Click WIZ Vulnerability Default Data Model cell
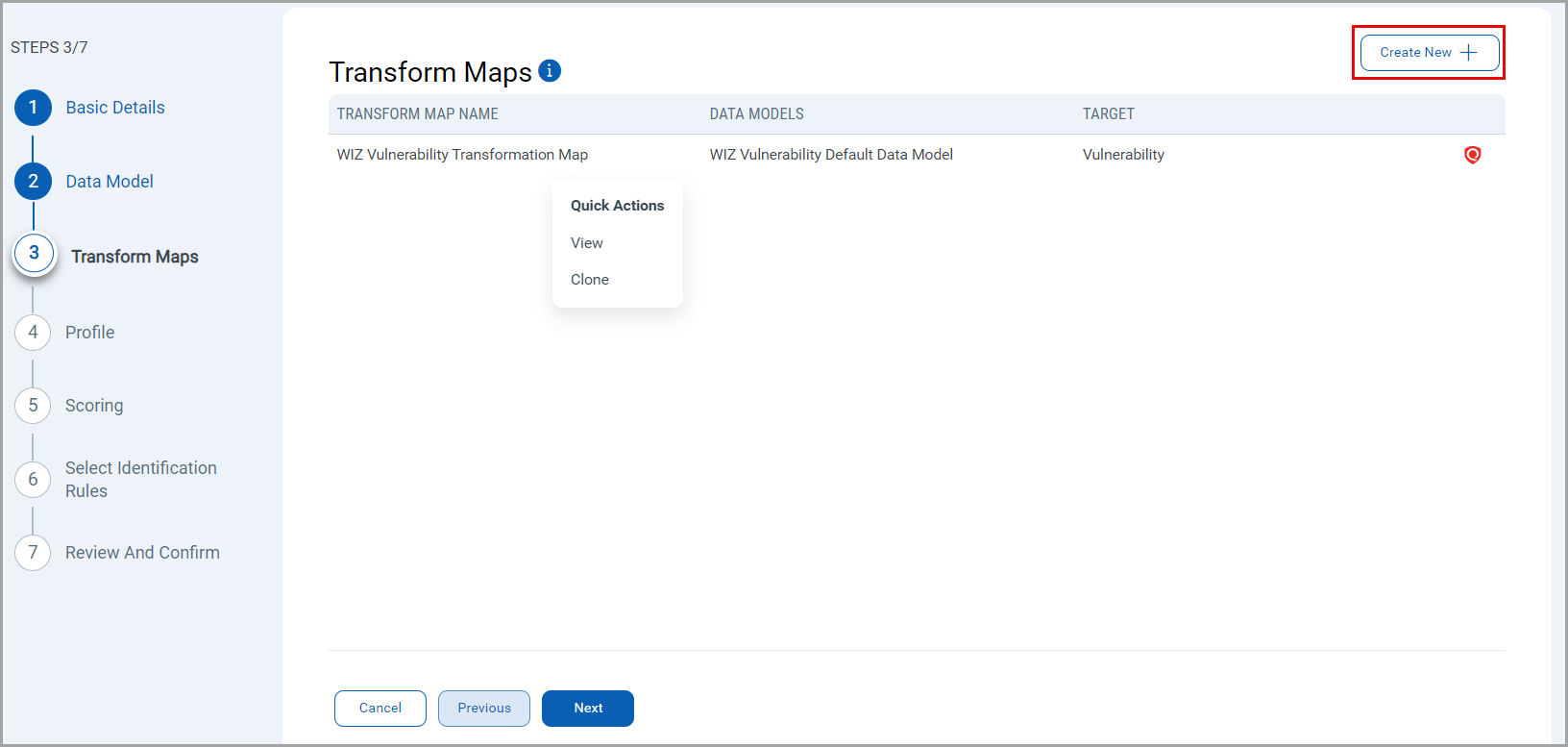The image size is (1568, 747). (831, 155)
